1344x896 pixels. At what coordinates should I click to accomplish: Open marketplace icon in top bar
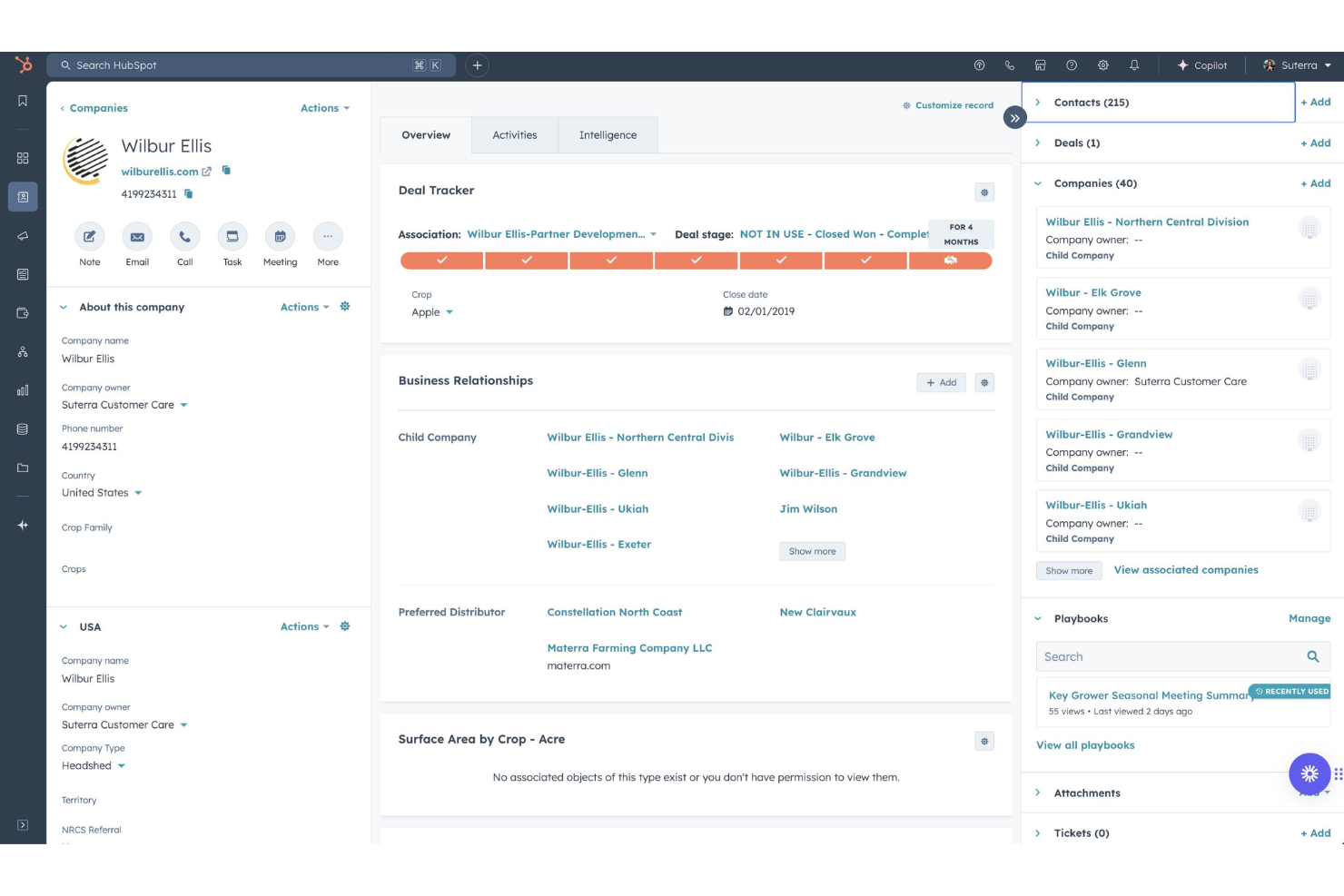click(1041, 65)
